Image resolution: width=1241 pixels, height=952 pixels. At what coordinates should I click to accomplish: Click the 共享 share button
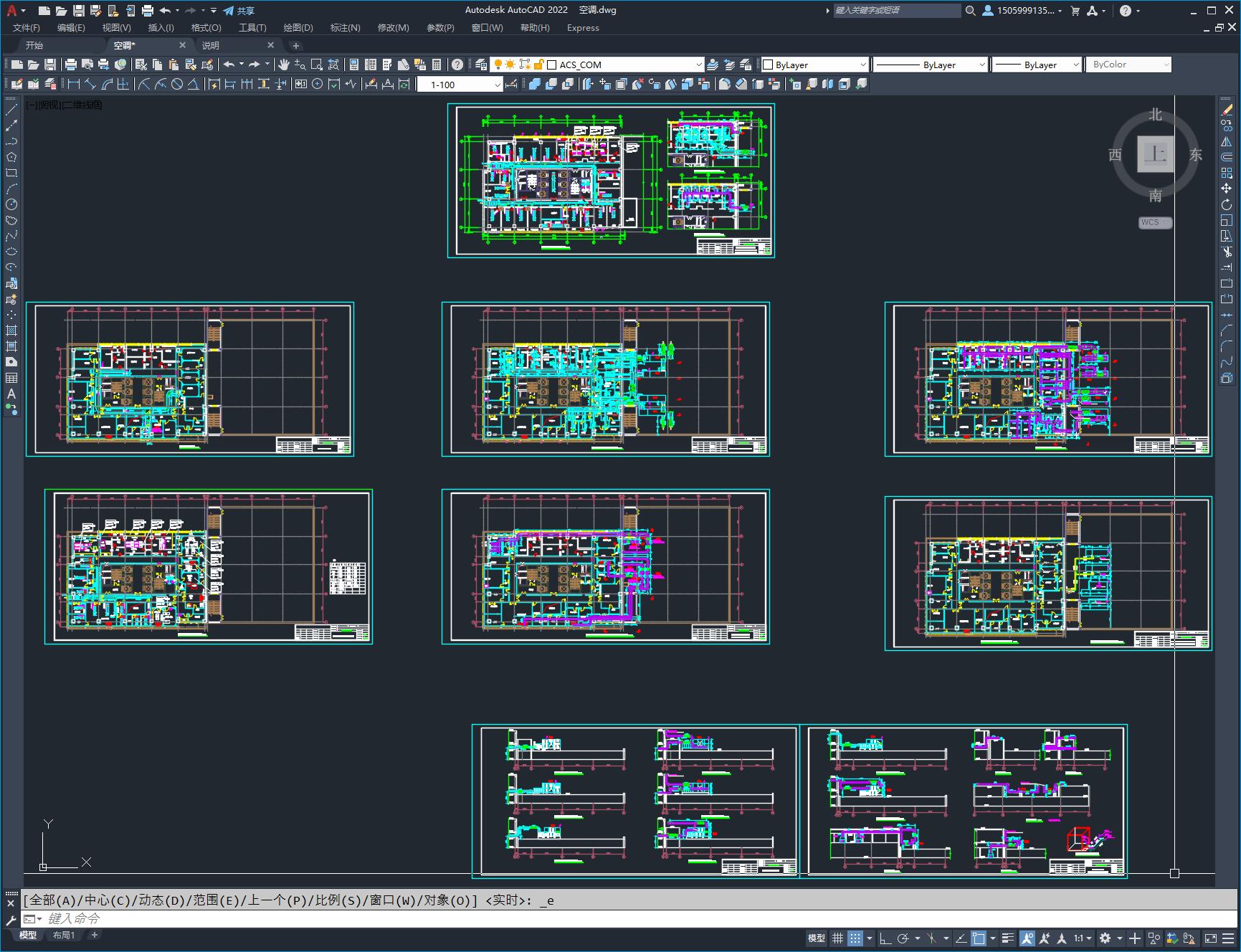tap(239, 11)
